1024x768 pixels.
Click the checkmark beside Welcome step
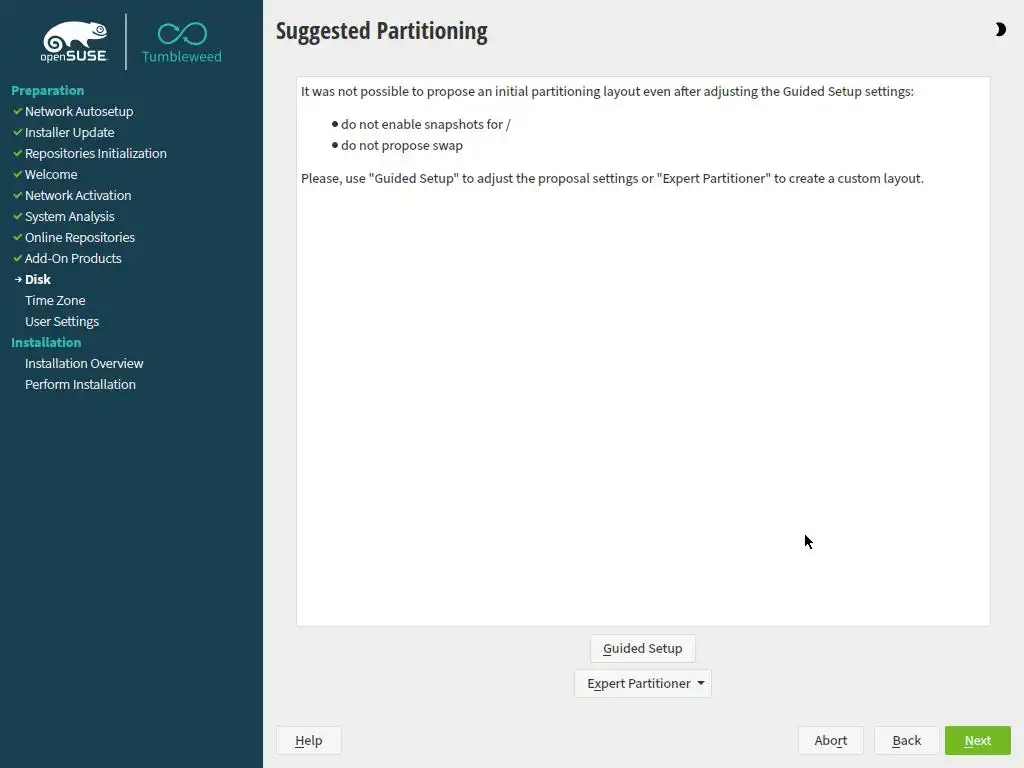[17, 174]
